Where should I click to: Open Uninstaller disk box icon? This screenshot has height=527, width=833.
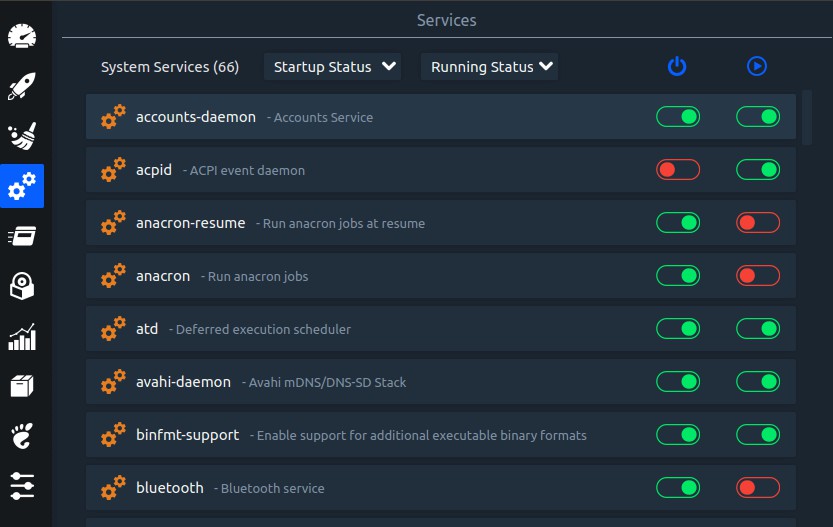(22, 286)
